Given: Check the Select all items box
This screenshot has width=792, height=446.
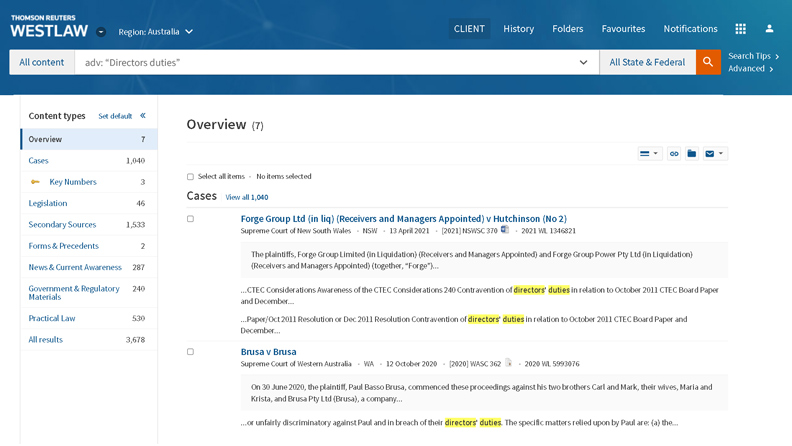Looking at the screenshot, I should tap(191, 177).
